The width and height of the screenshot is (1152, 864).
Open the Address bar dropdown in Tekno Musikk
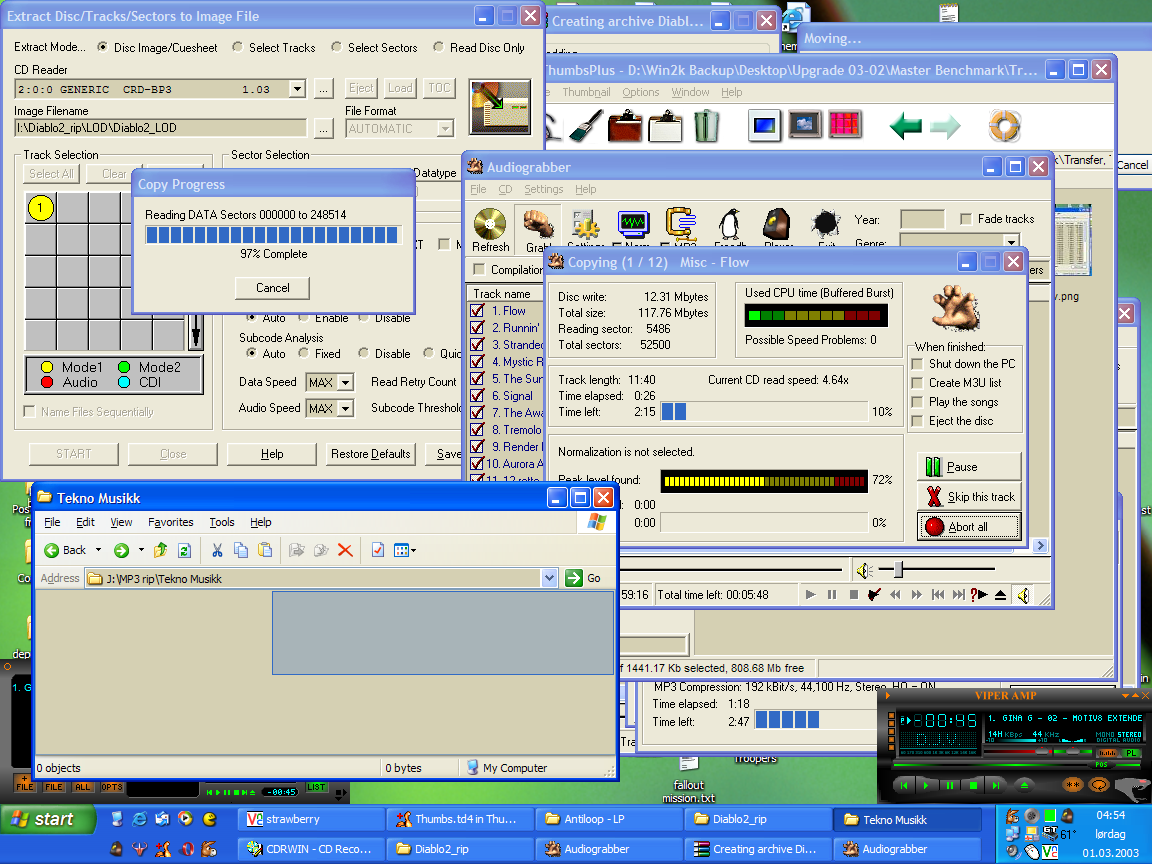coord(550,578)
